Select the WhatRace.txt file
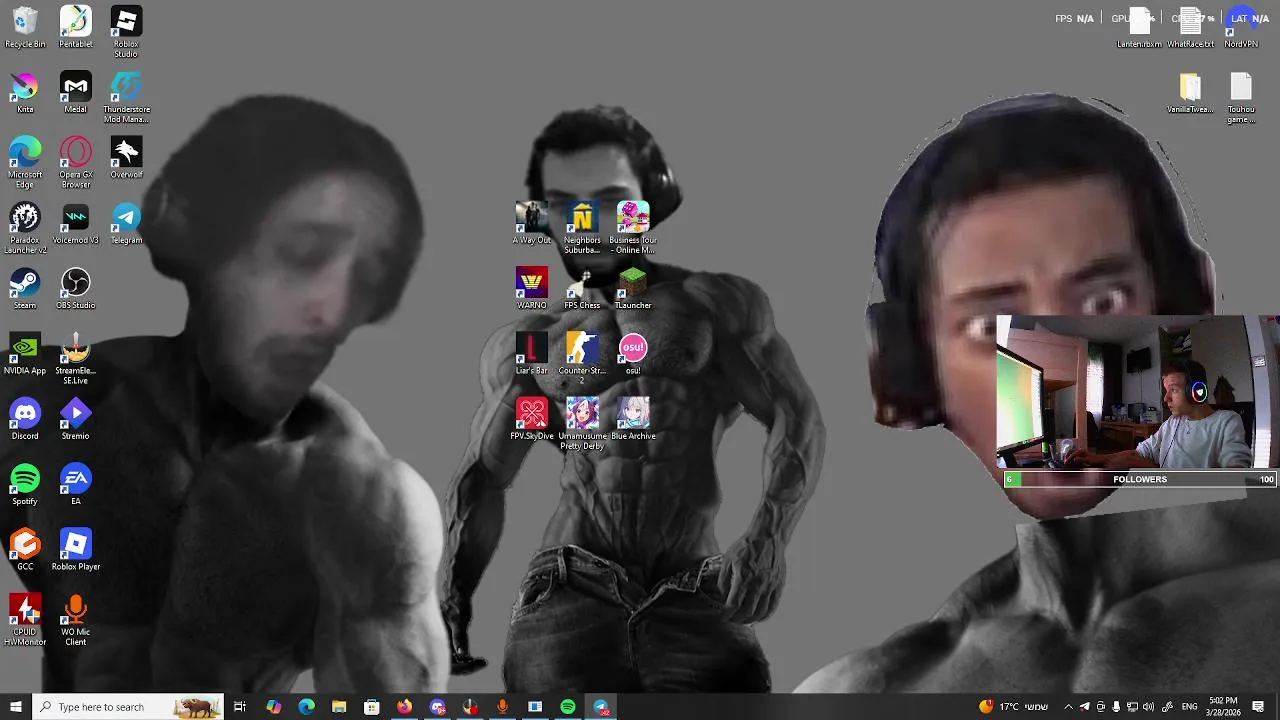 [1190, 27]
